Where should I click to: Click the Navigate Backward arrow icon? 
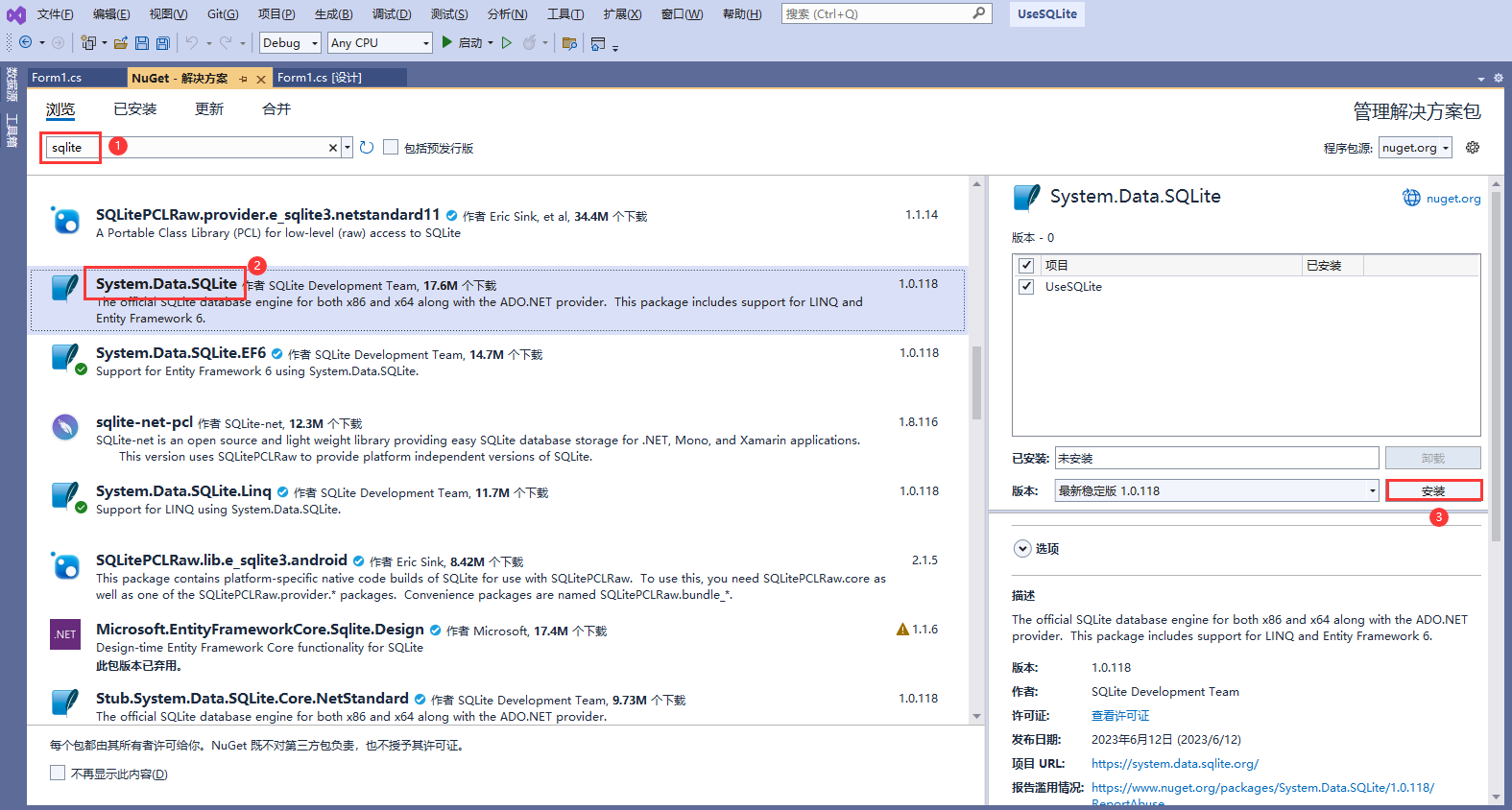pyautogui.click(x=26, y=42)
